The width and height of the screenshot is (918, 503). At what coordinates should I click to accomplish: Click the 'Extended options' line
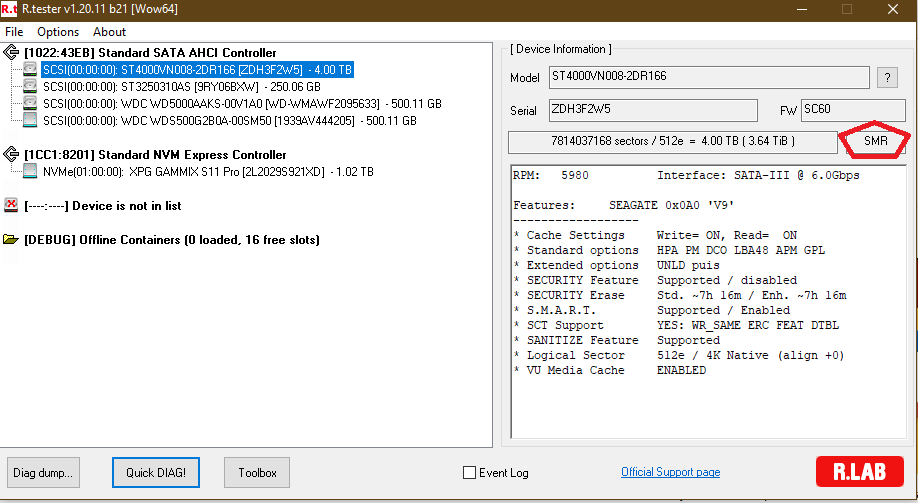pyautogui.click(x=616, y=265)
